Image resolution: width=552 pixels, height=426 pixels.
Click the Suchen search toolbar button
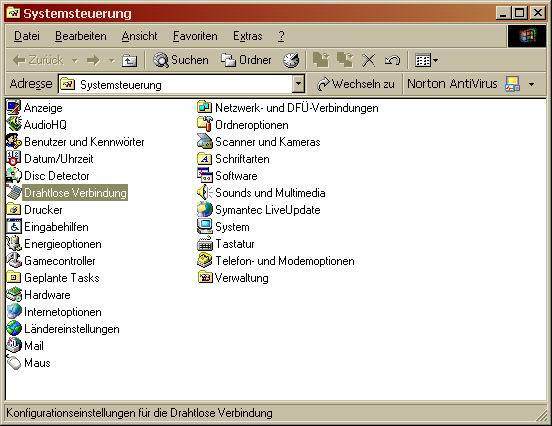(181, 60)
